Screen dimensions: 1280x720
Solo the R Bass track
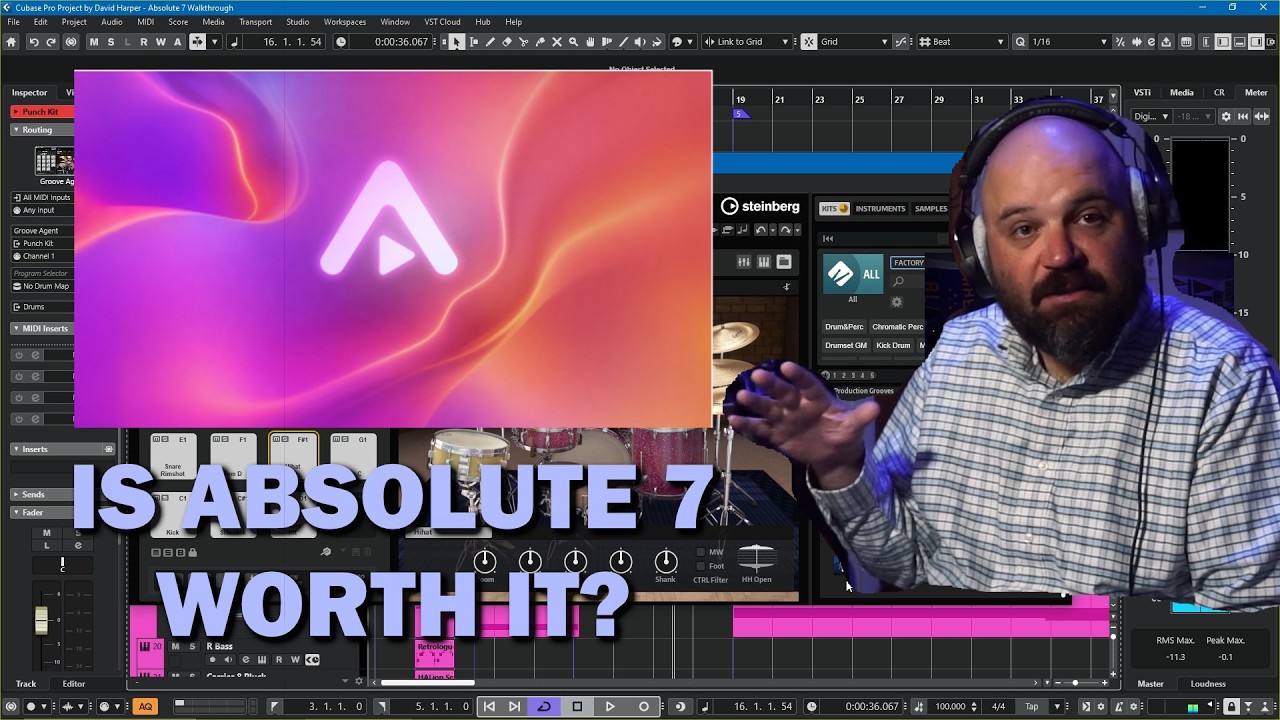click(192, 647)
